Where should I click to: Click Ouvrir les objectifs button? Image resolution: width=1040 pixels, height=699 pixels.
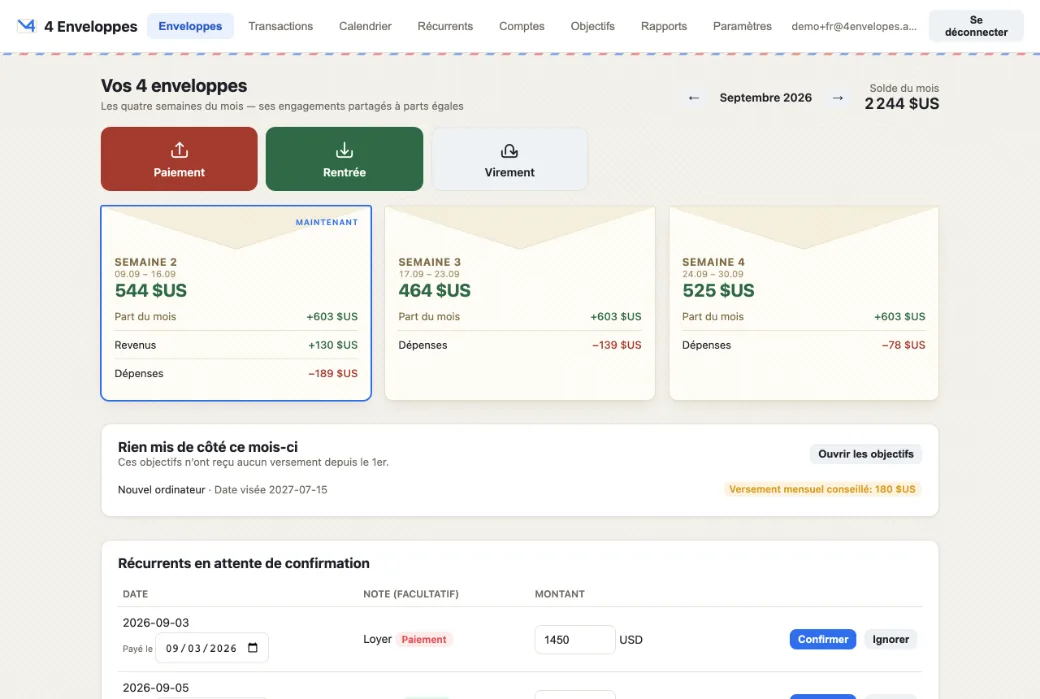click(x=866, y=454)
